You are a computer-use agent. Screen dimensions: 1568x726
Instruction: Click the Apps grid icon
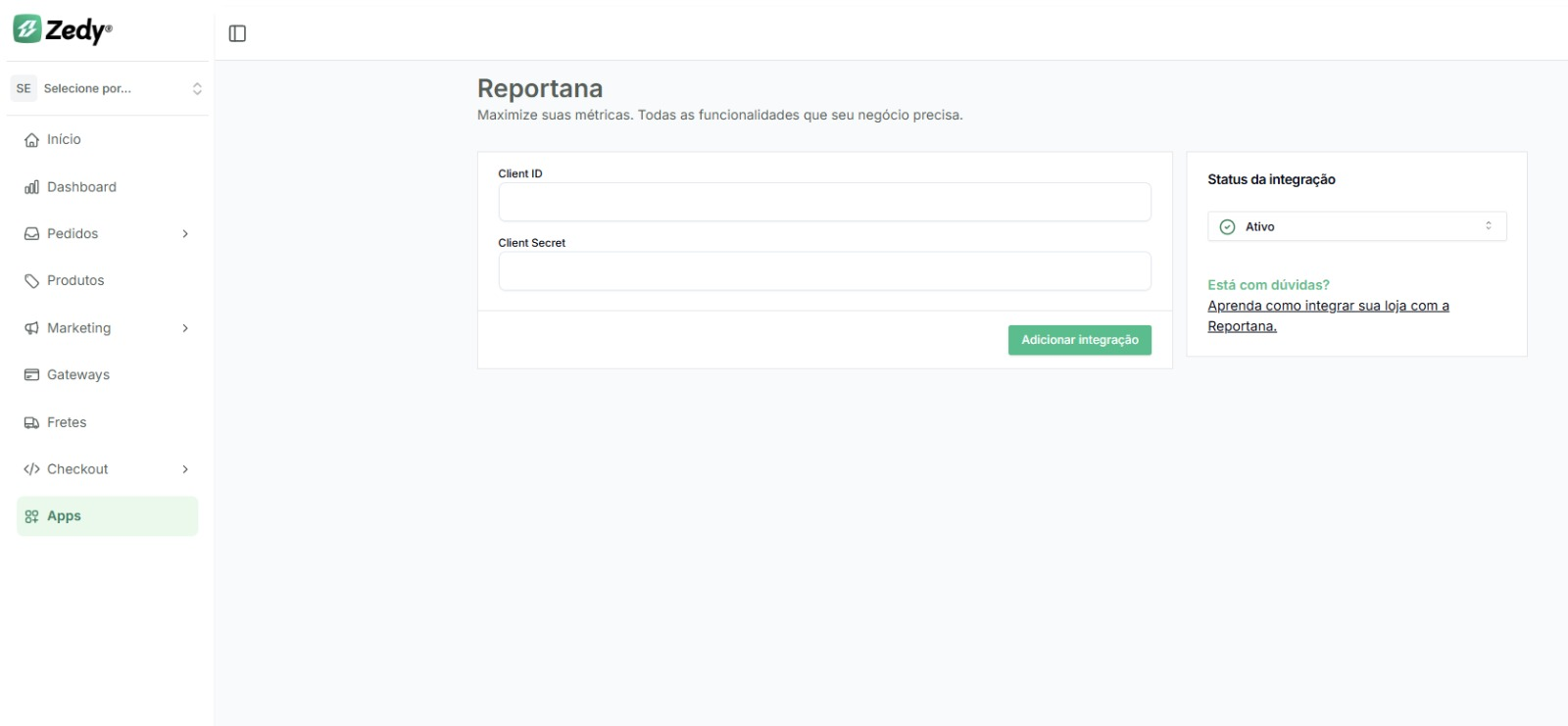pyautogui.click(x=31, y=516)
